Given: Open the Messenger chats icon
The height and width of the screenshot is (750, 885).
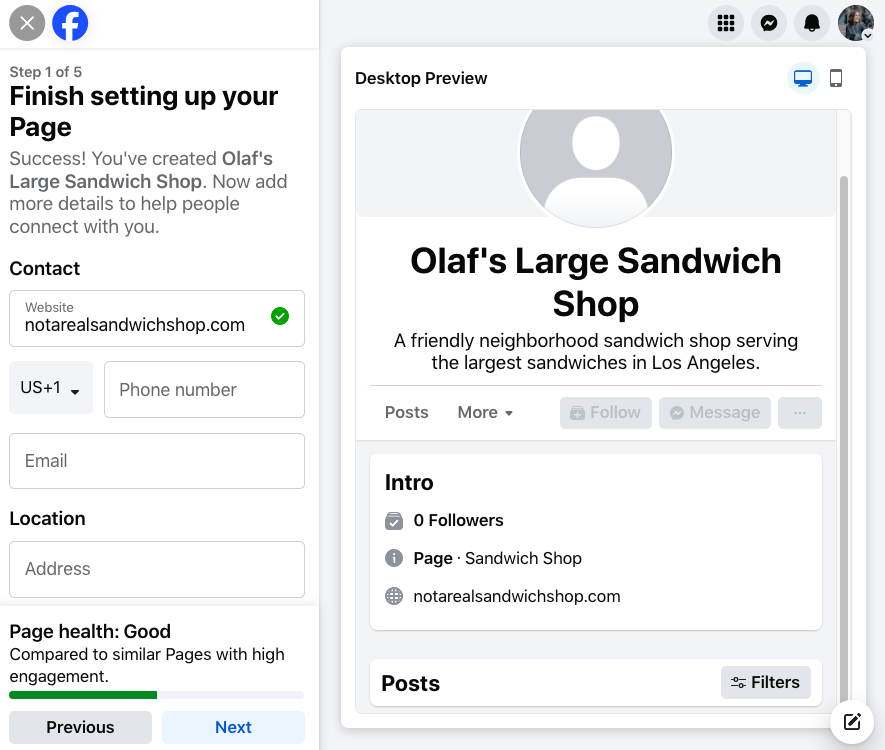Looking at the screenshot, I should click(768, 22).
